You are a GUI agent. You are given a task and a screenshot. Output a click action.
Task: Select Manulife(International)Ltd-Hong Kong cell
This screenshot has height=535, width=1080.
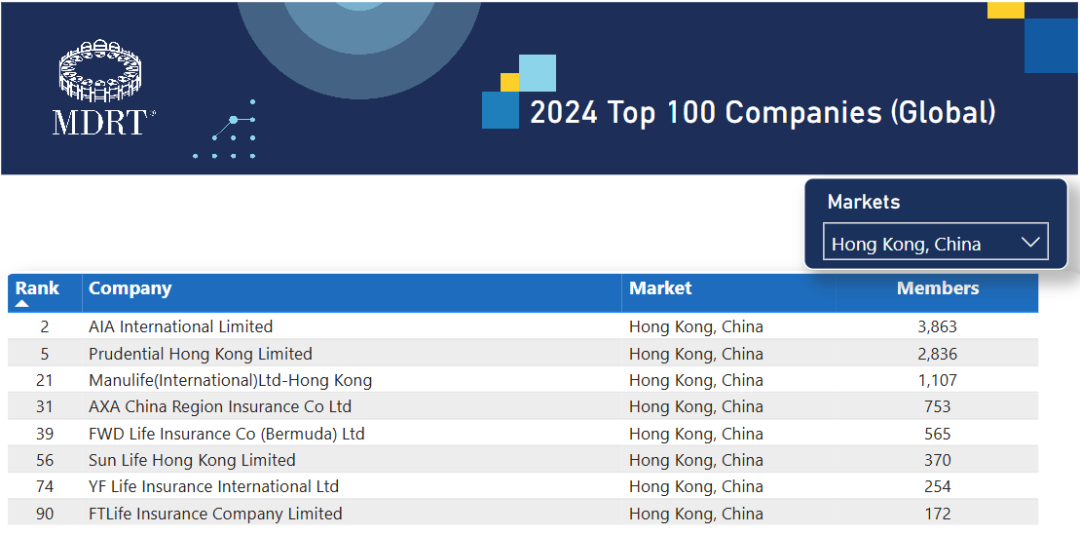click(x=230, y=380)
